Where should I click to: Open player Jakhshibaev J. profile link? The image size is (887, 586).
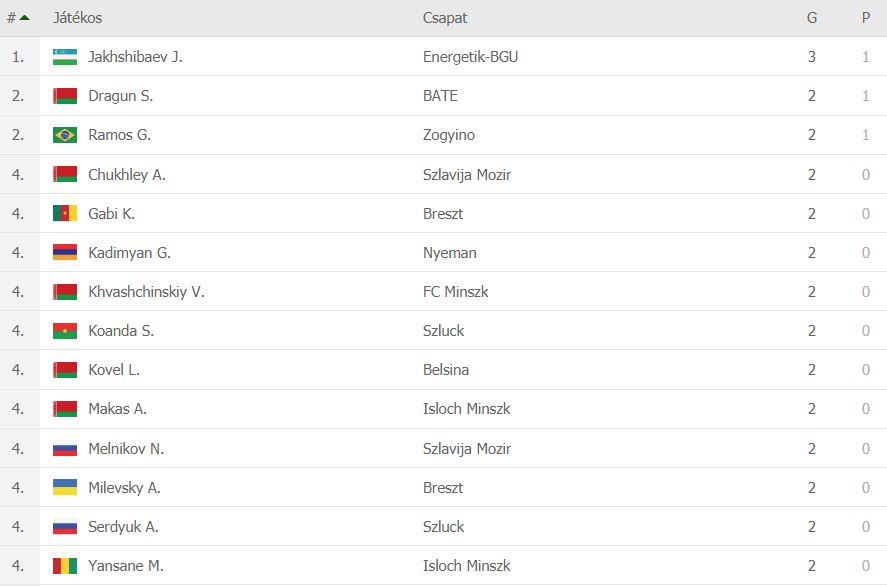[x=135, y=57]
